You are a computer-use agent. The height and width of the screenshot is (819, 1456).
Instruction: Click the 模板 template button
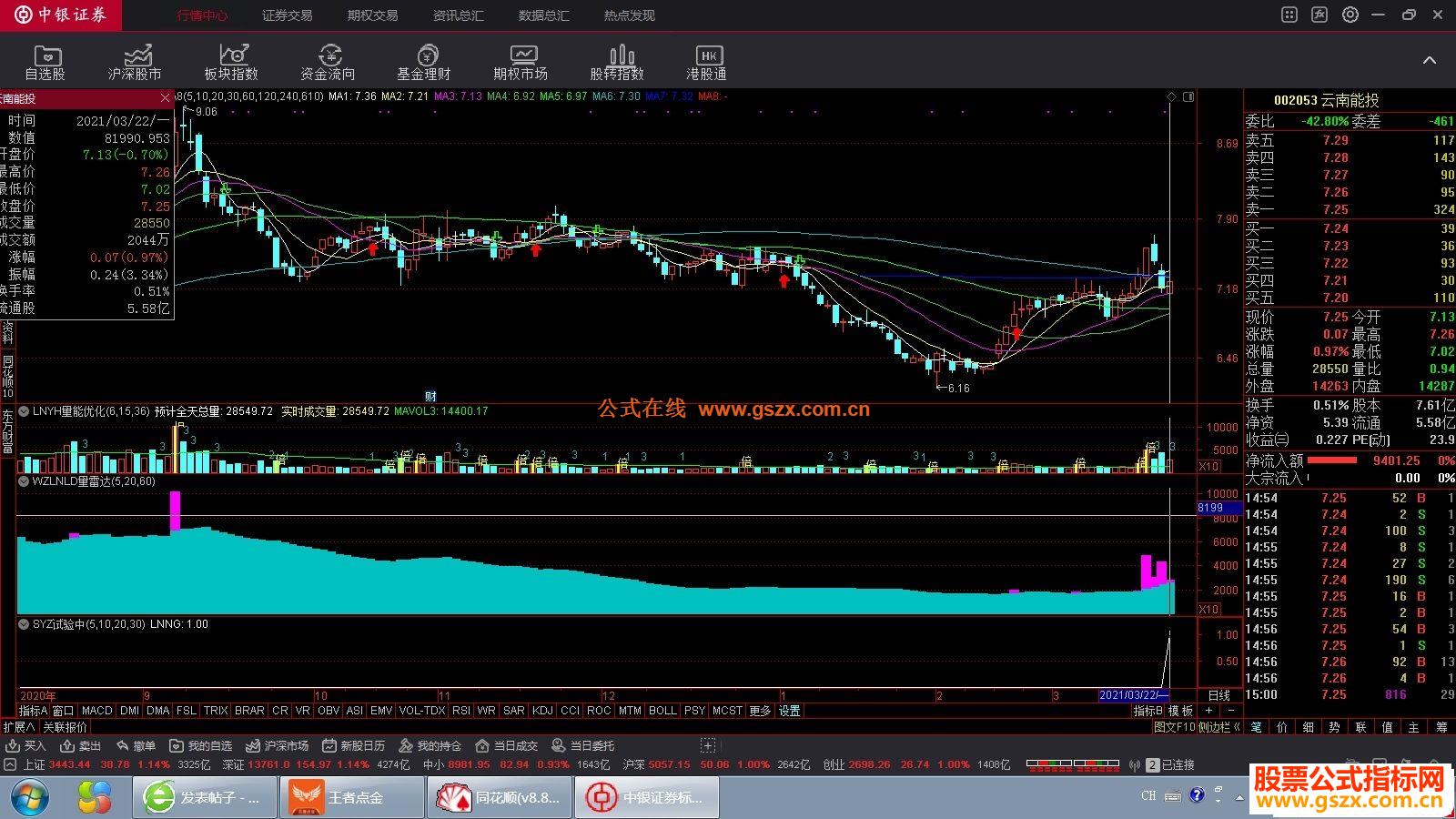pos(1180,711)
